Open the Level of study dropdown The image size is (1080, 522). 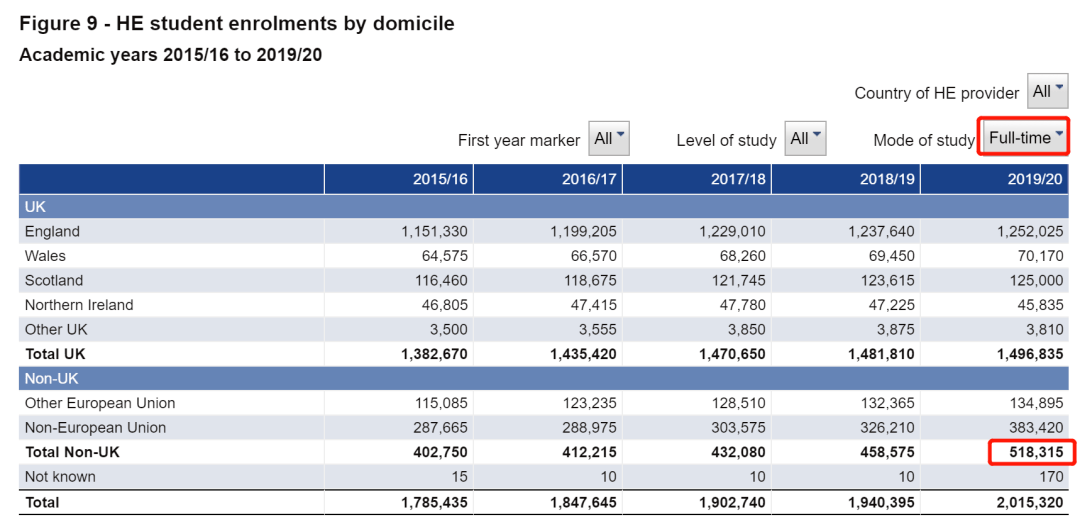[x=805, y=138]
